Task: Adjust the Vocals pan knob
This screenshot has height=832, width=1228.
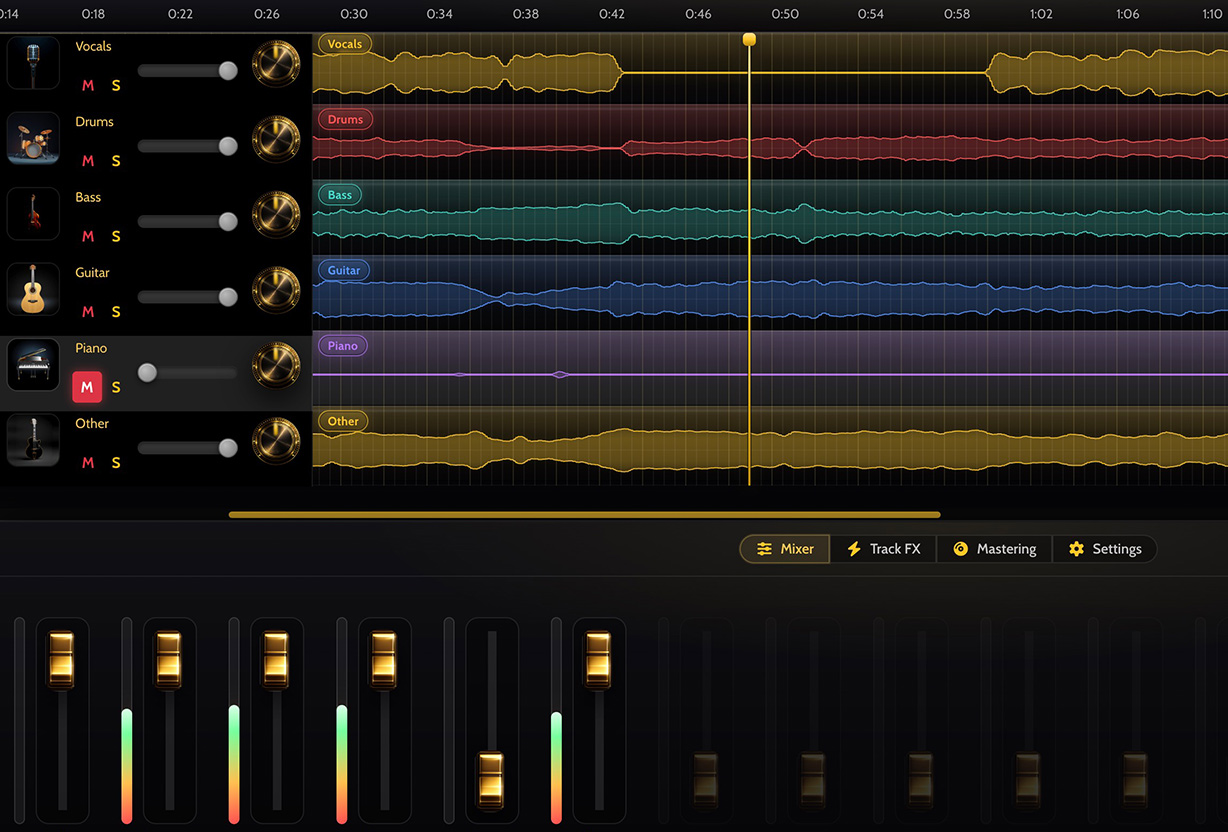Action: click(x=277, y=63)
